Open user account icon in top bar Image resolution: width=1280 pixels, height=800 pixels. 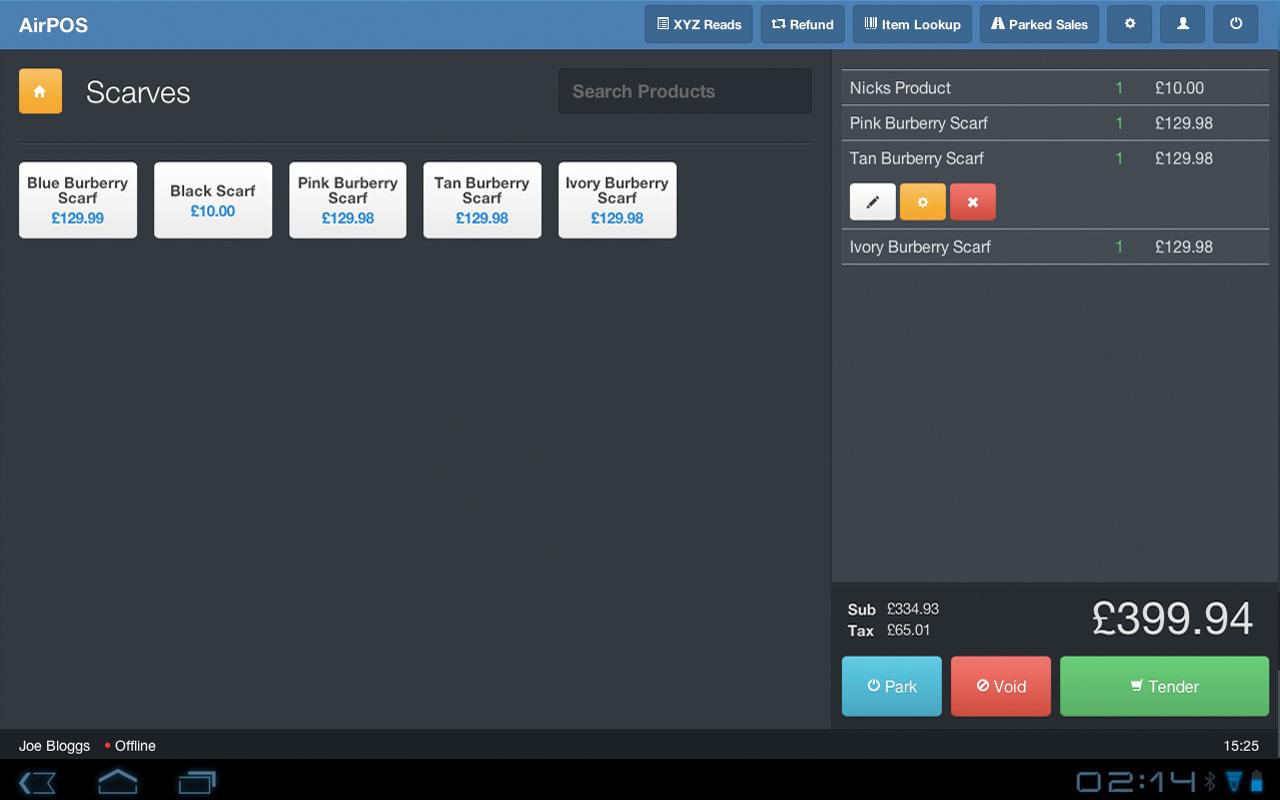point(1183,24)
